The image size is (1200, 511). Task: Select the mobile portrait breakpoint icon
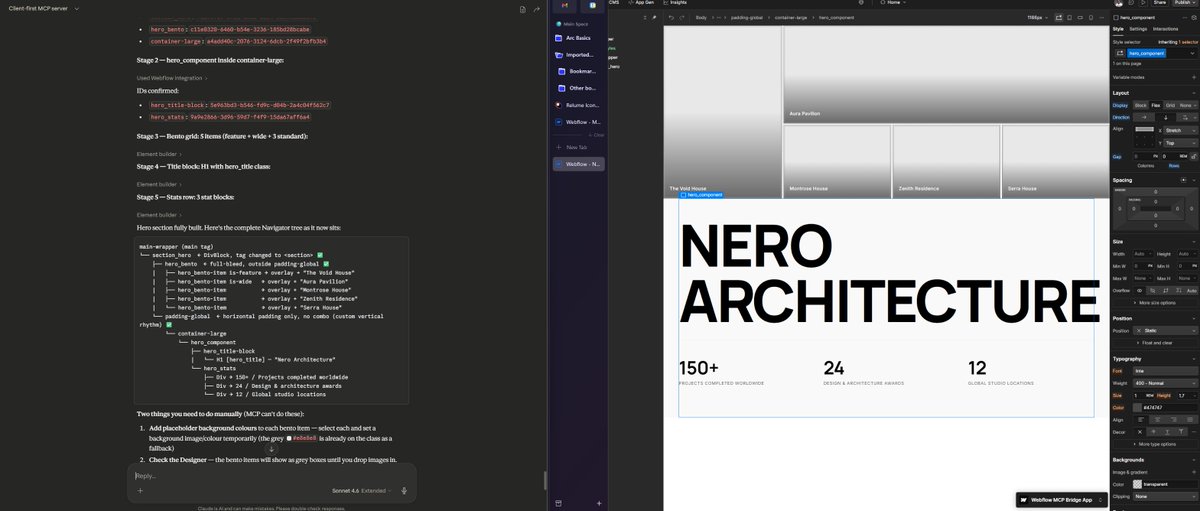click(x=1091, y=18)
